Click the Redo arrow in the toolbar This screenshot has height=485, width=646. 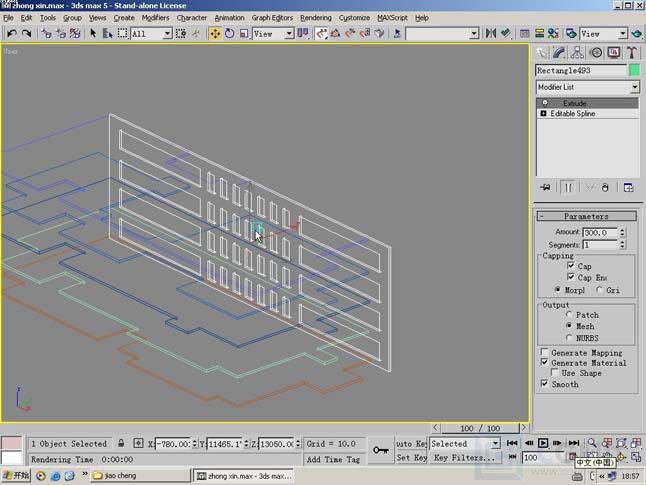[26, 33]
